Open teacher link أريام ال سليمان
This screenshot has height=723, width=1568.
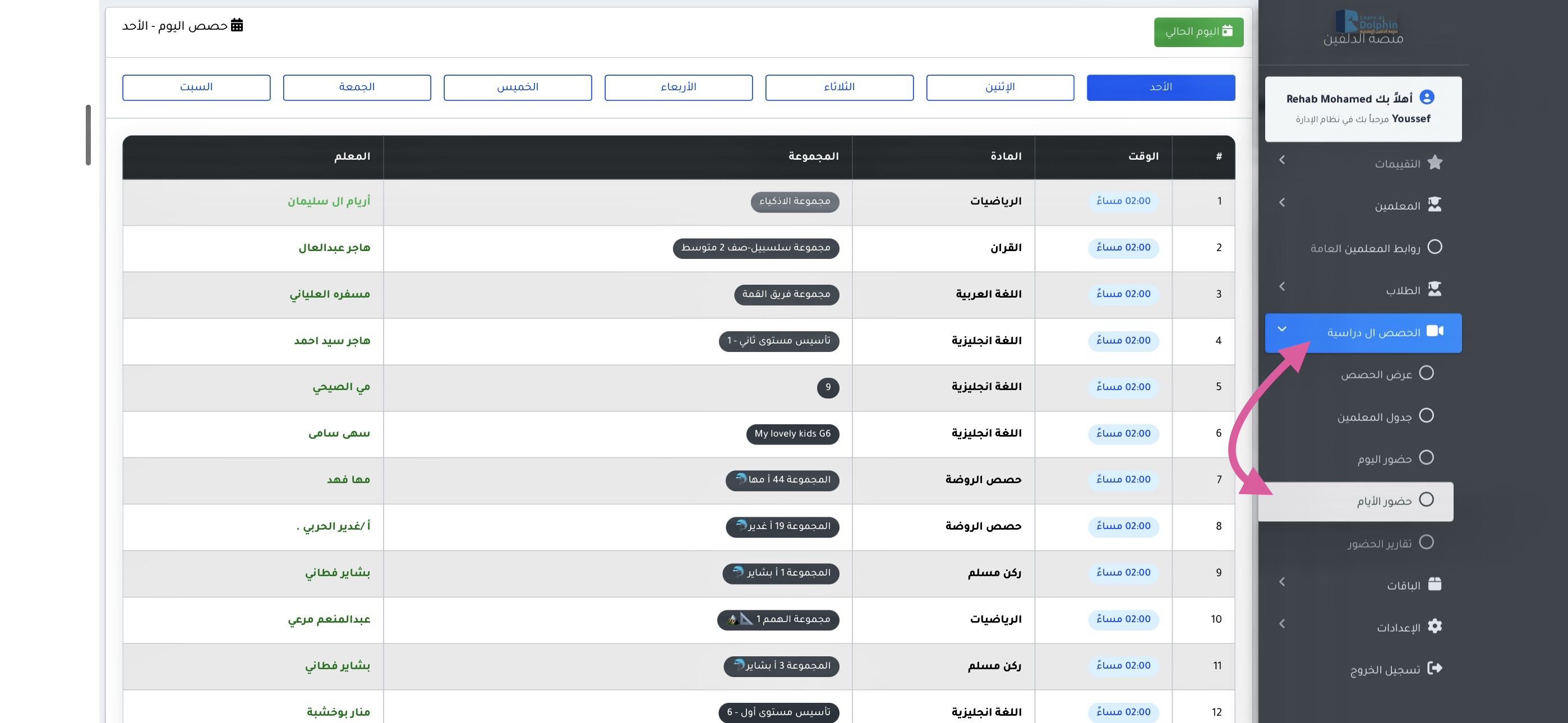pos(329,201)
